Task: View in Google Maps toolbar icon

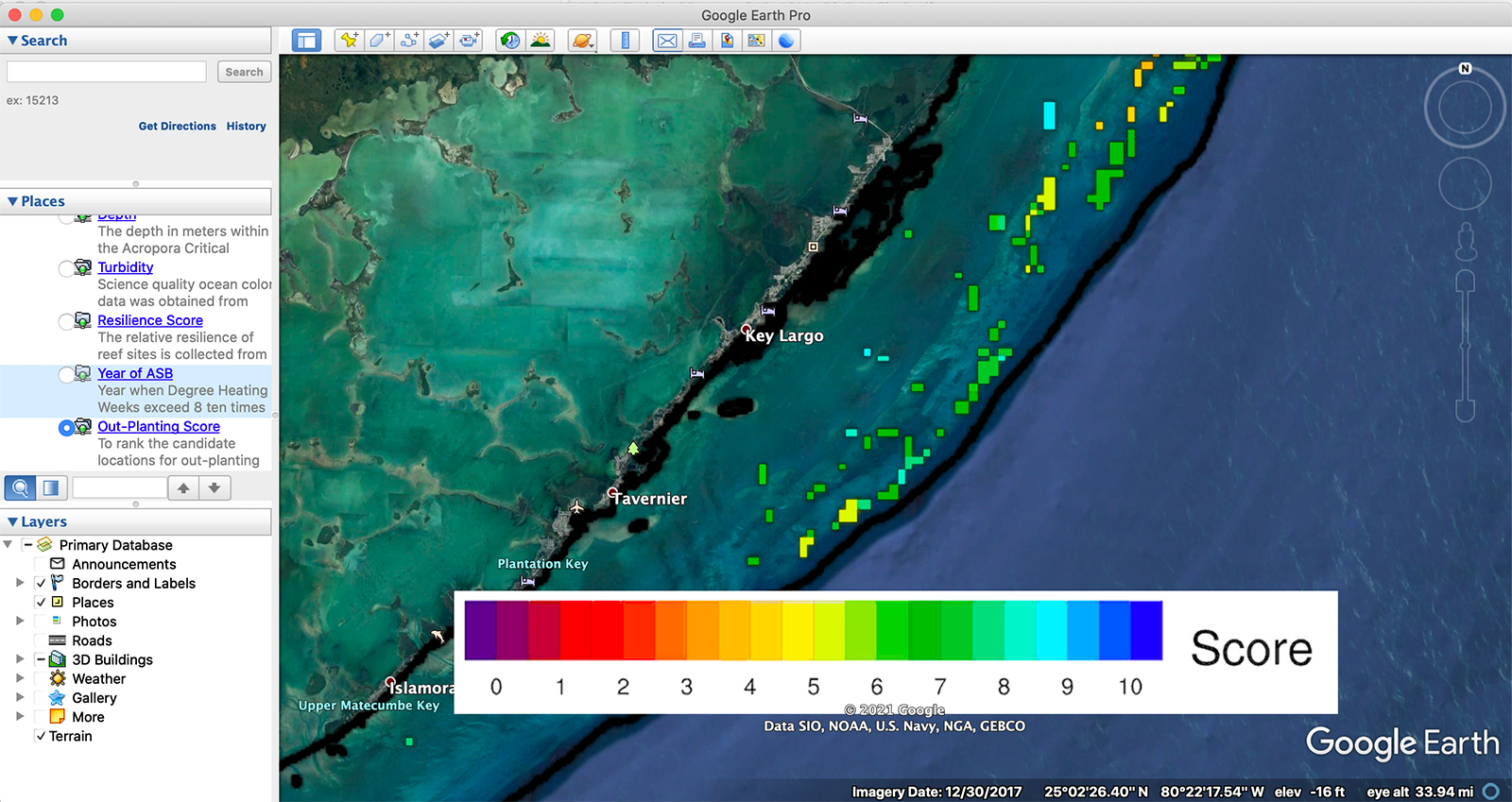Action: pyautogui.click(x=756, y=40)
